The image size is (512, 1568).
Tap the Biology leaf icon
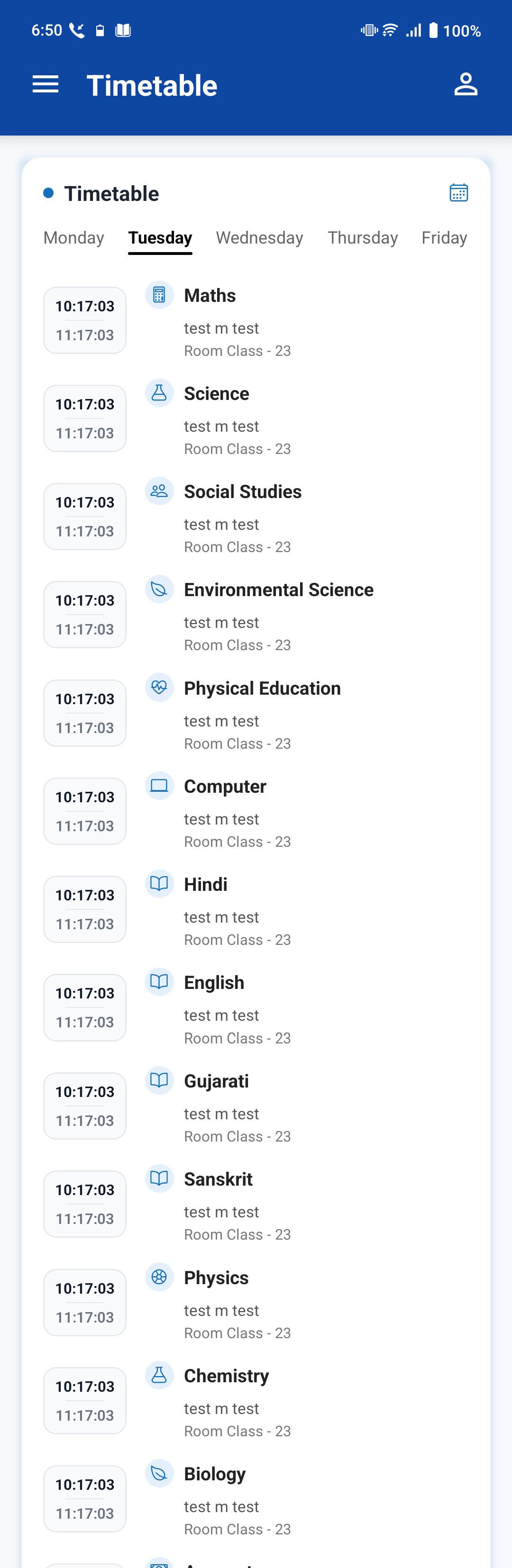[x=159, y=1474]
